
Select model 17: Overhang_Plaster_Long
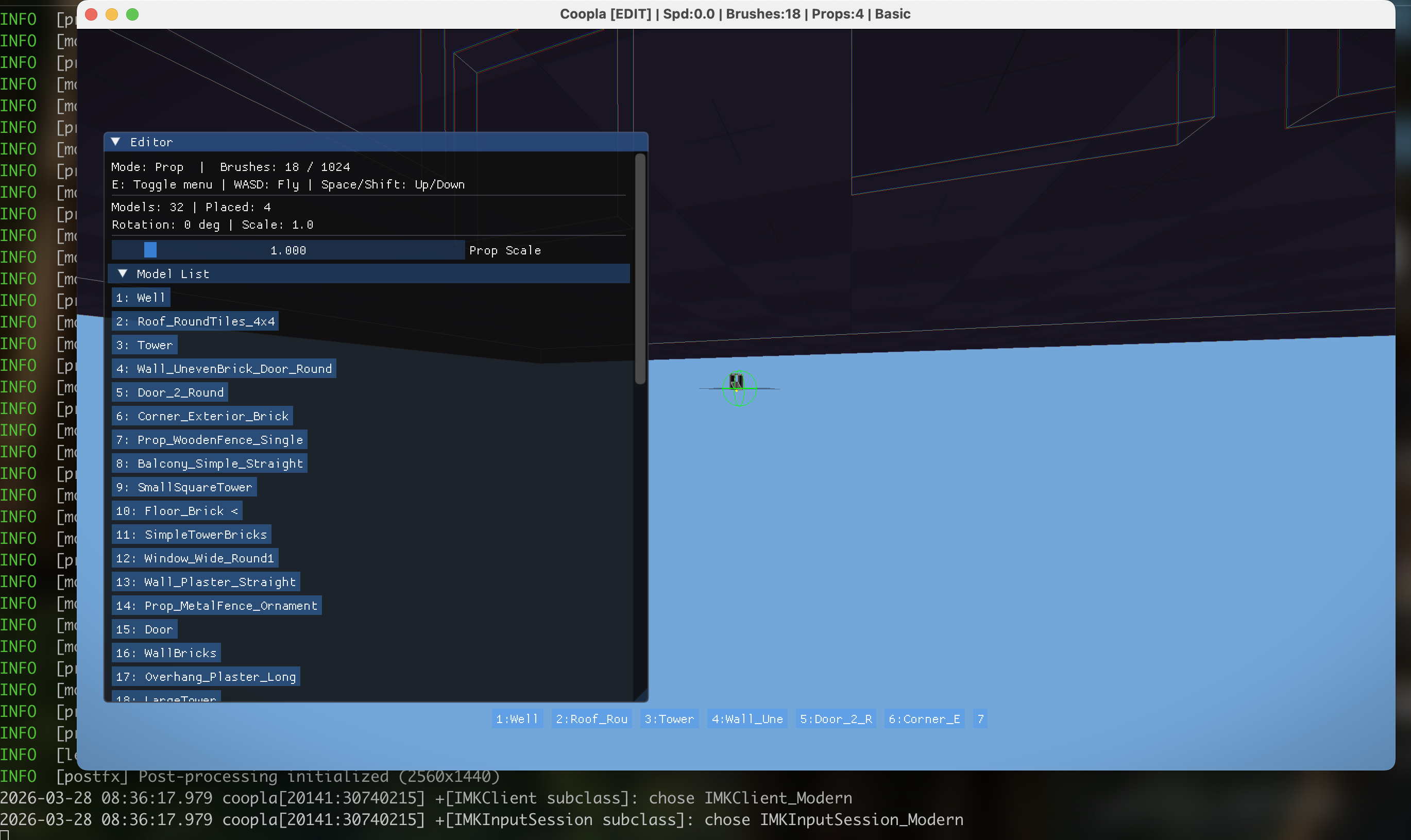[x=206, y=676]
